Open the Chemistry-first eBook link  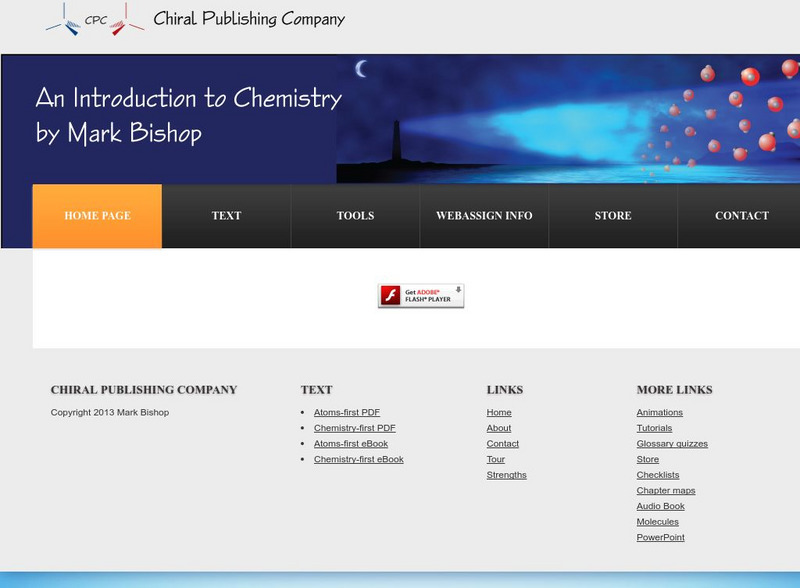click(x=357, y=459)
